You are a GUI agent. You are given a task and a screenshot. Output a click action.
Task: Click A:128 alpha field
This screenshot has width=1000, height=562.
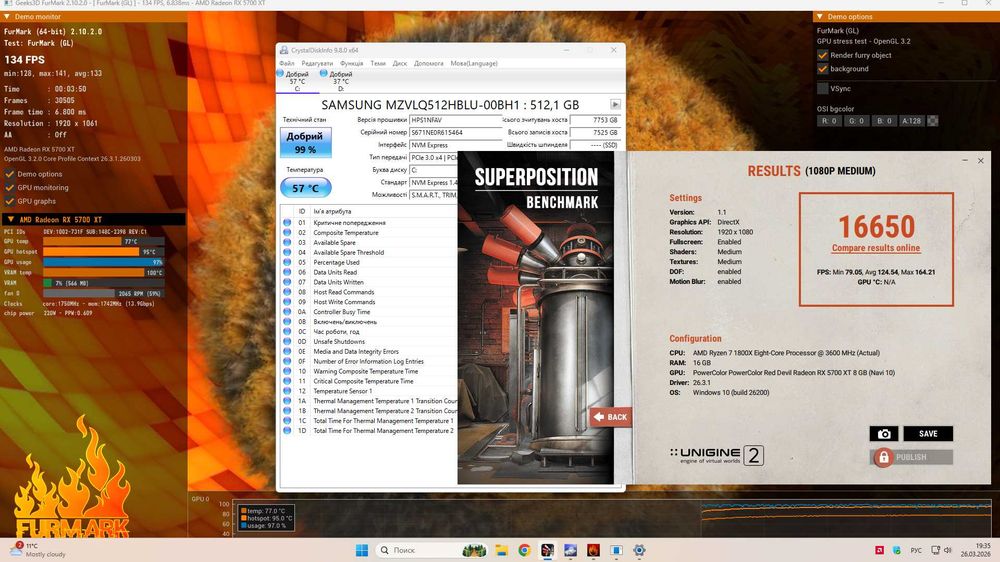pos(911,121)
